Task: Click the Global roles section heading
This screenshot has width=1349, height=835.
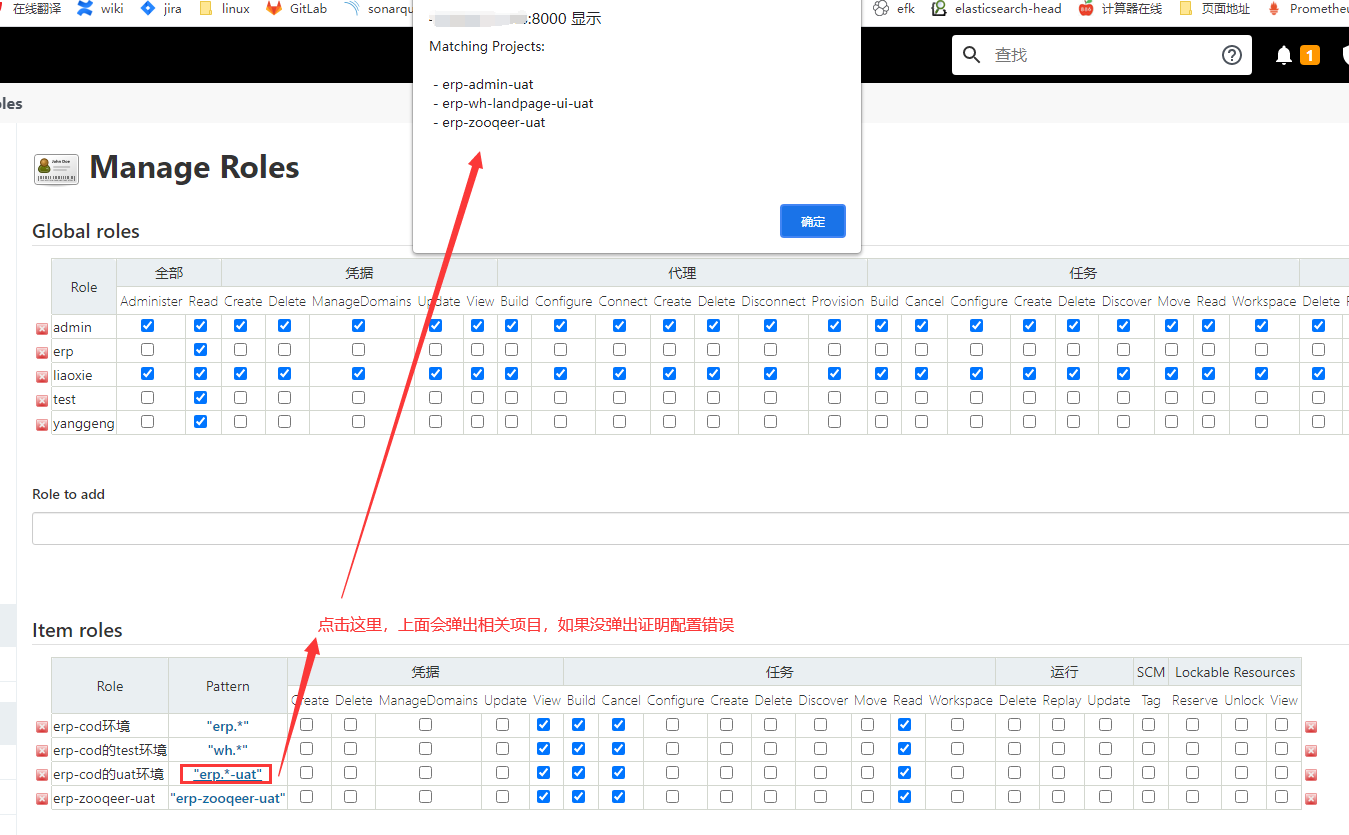Action: 86,231
